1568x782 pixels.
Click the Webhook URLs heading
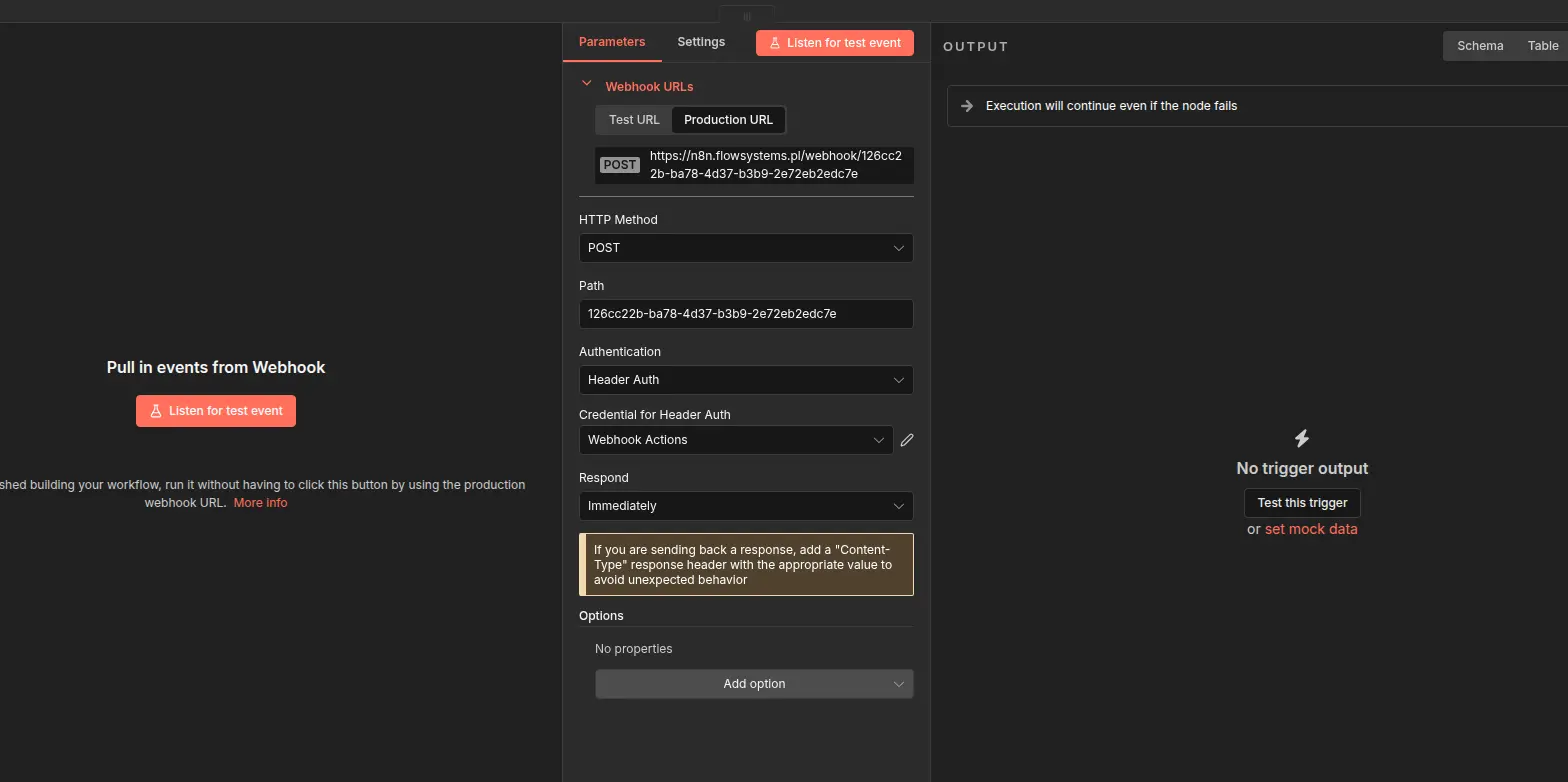point(649,87)
